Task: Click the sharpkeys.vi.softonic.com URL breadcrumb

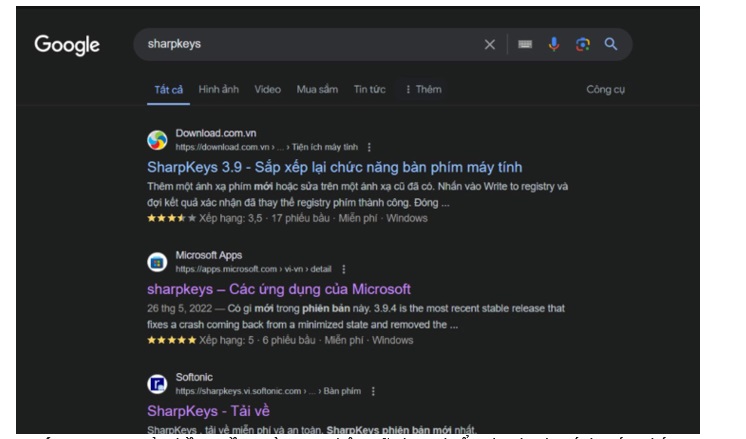Action: 268,391
